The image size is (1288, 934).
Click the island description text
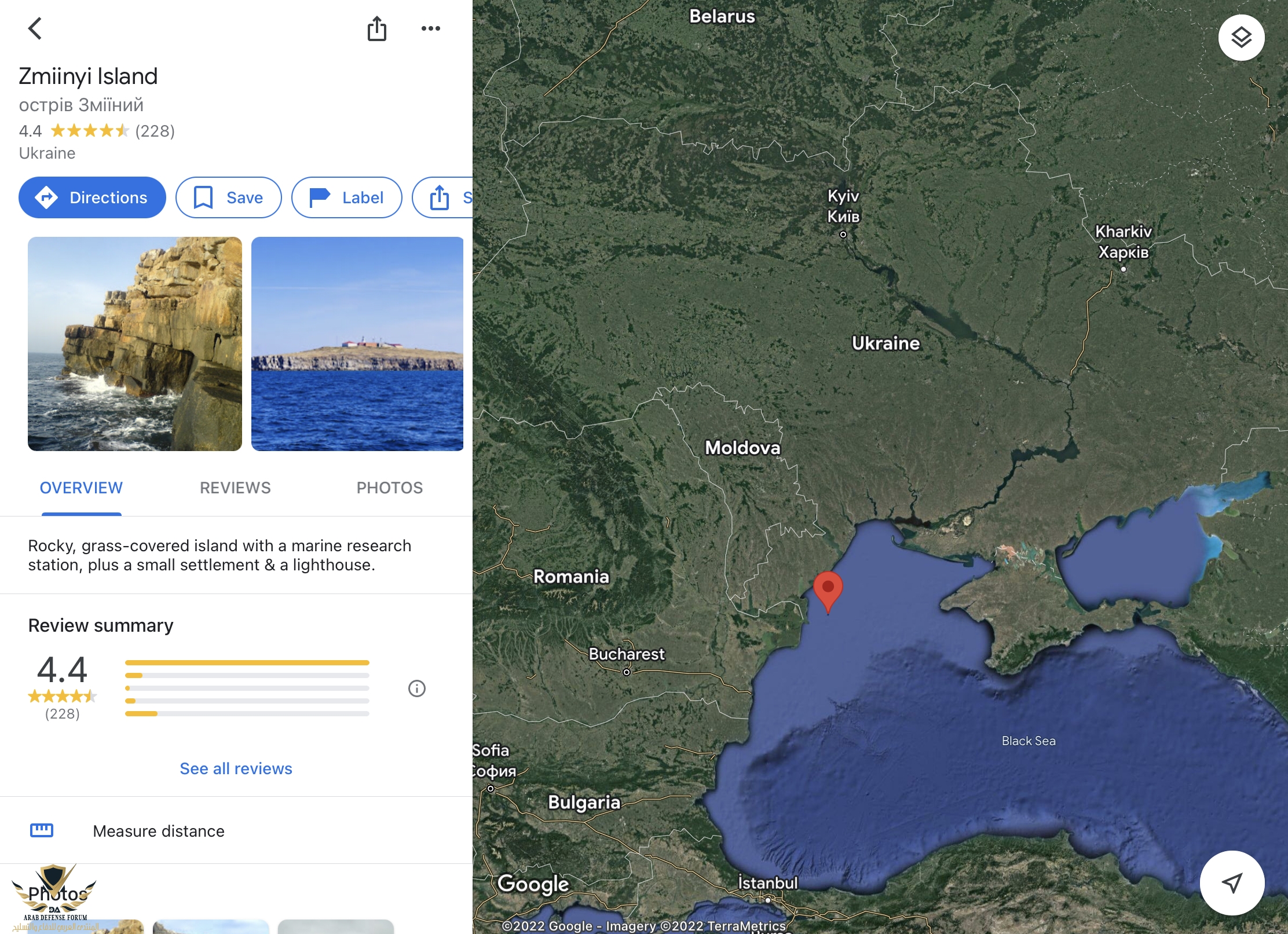pyautogui.click(x=219, y=555)
